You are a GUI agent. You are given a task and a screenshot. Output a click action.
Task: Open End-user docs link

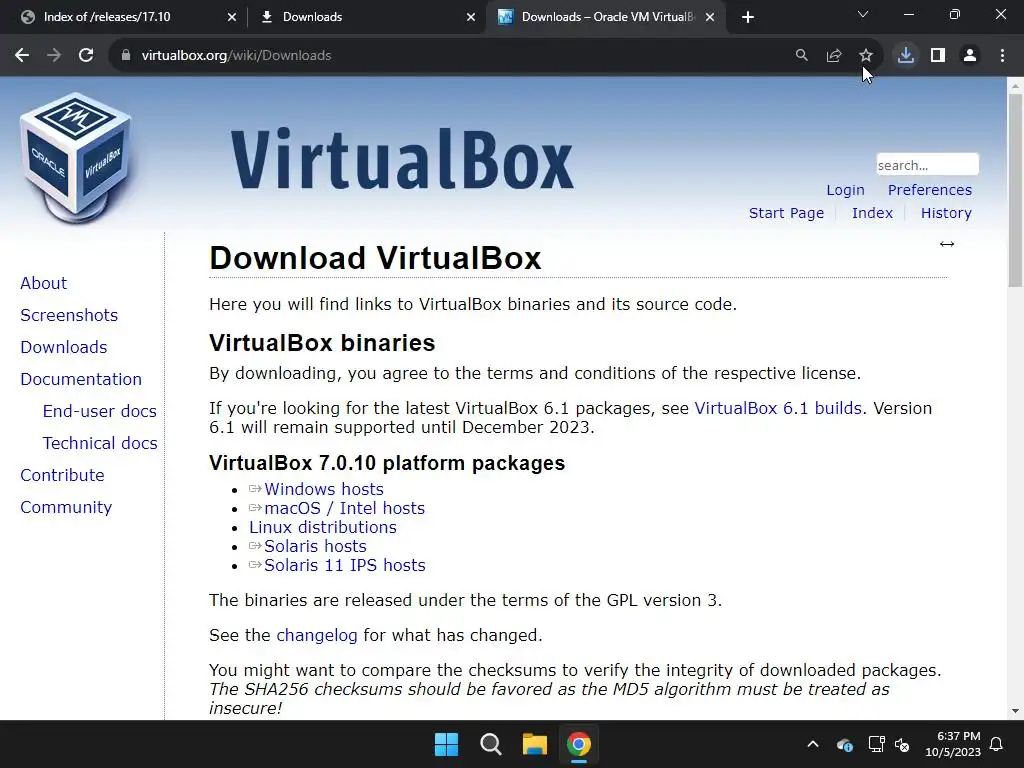(100, 411)
